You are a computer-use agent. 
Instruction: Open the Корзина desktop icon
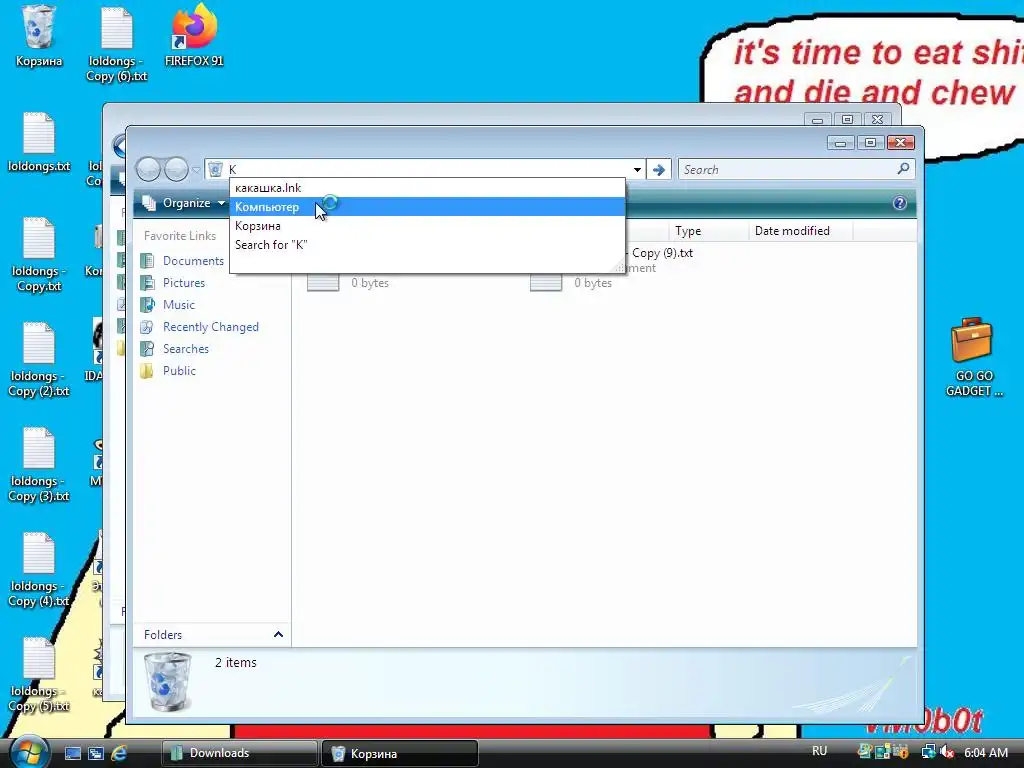(39, 36)
